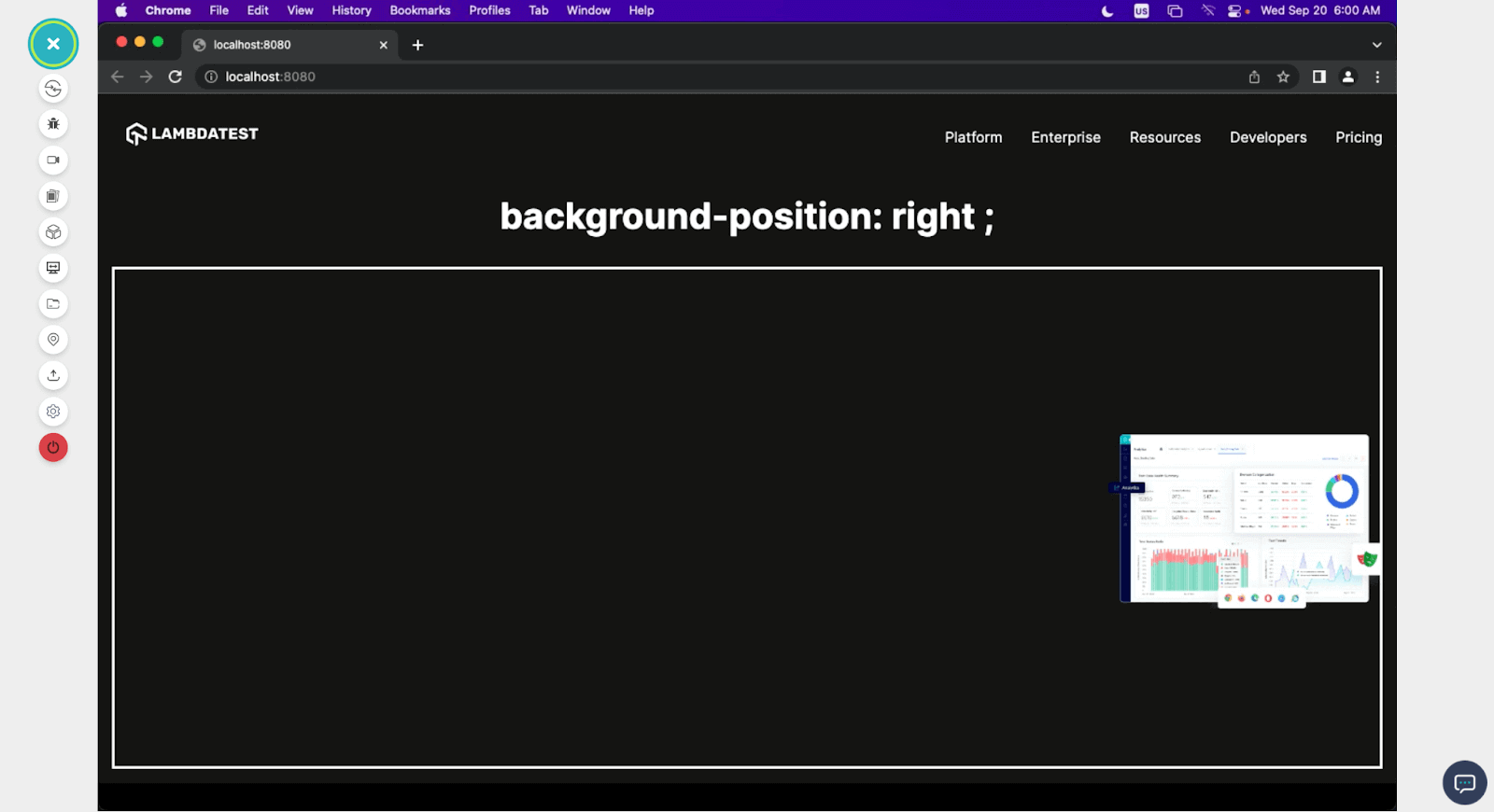
Task: Open the session settings gear
Action: click(53, 412)
